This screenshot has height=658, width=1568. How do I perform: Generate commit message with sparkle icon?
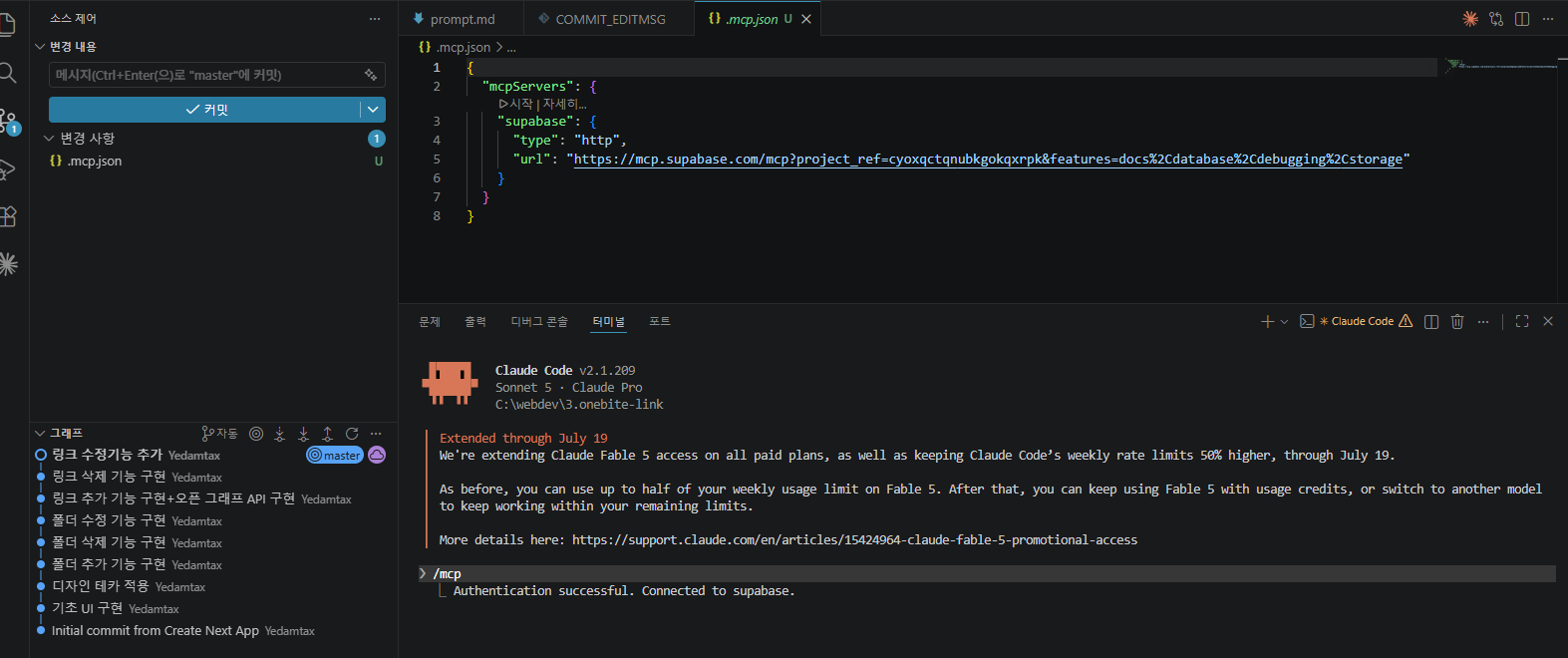[371, 75]
